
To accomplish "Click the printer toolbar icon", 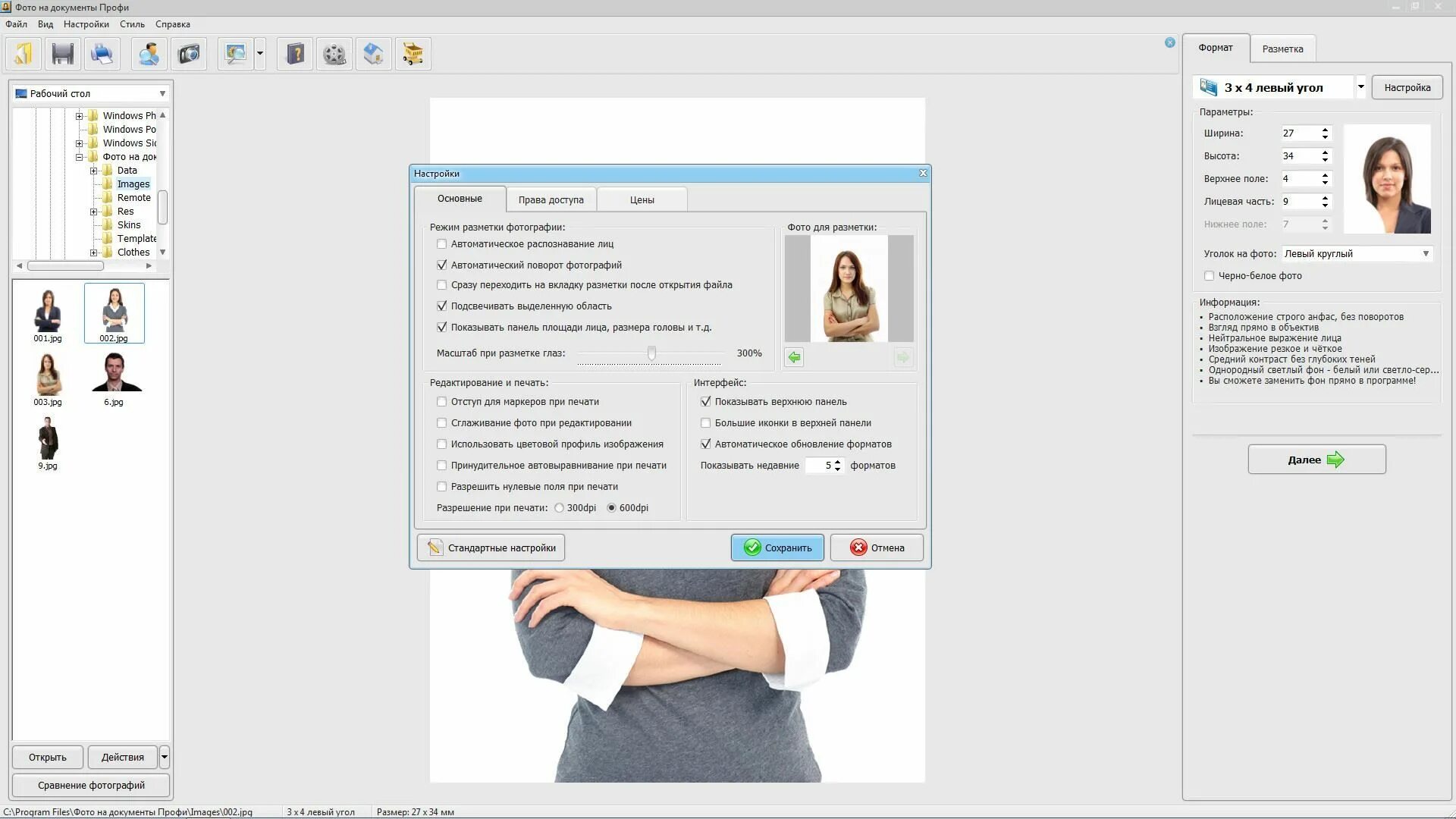I will point(102,54).
